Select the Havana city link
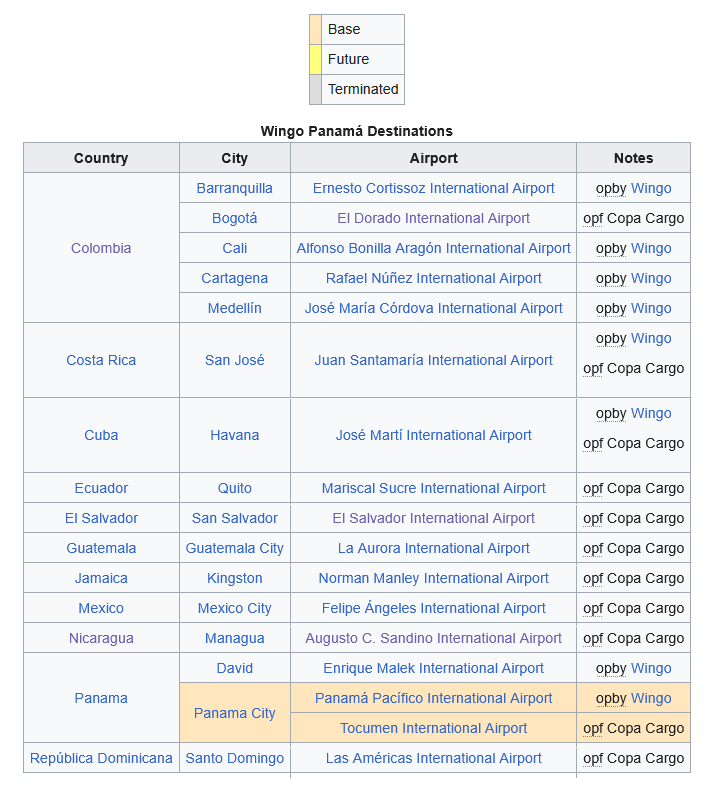The image size is (717, 785). click(234, 435)
